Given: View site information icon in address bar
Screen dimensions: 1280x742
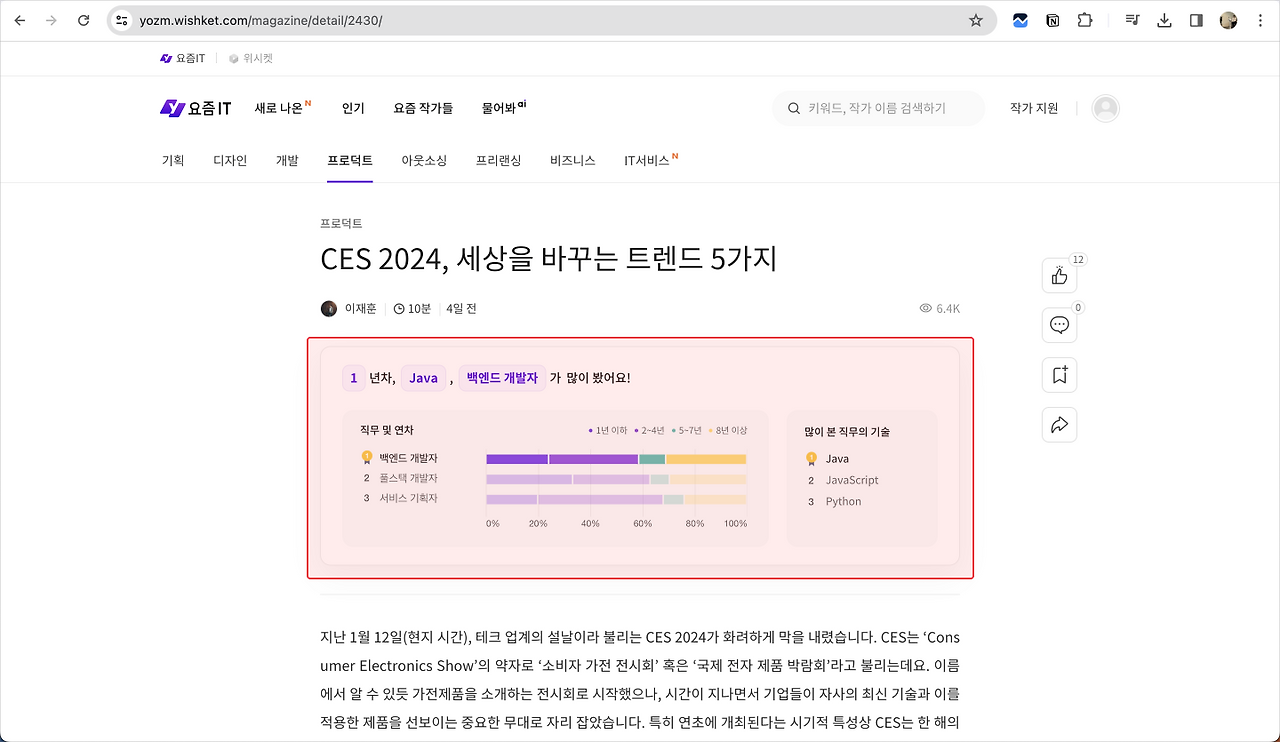Looking at the screenshot, I should coord(122,20).
